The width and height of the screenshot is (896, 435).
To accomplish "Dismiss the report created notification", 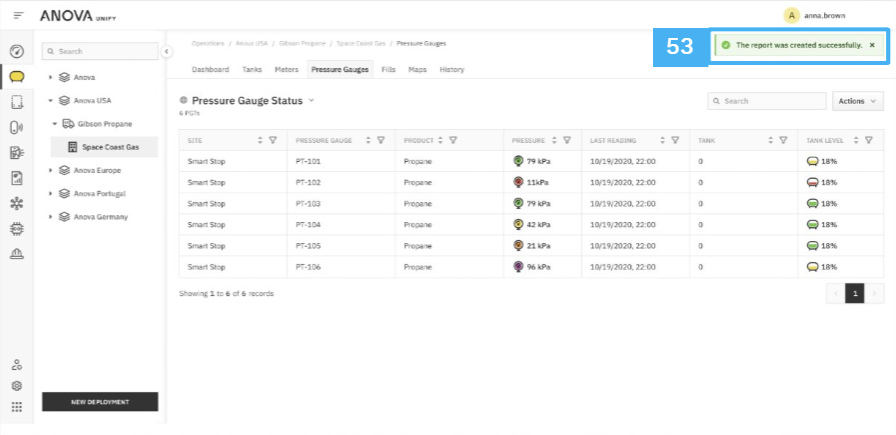I will tap(872, 45).
